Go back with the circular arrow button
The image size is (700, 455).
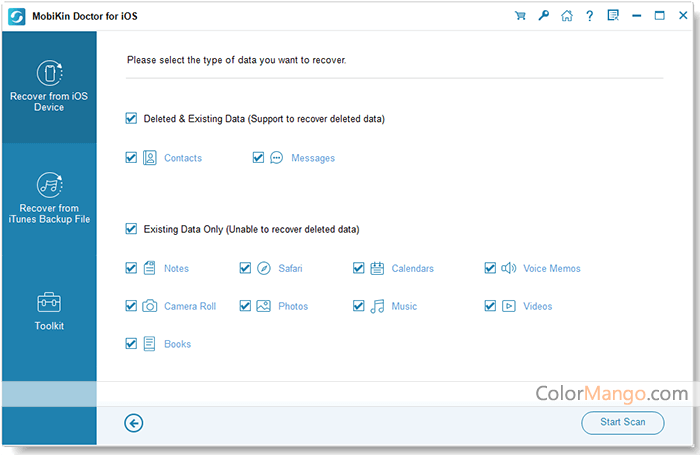(x=133, y=423)
